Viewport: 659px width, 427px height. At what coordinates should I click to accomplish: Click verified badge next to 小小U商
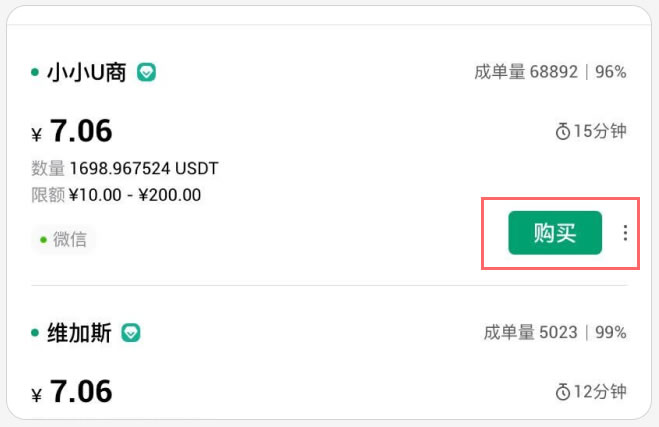tap(146, 72)
